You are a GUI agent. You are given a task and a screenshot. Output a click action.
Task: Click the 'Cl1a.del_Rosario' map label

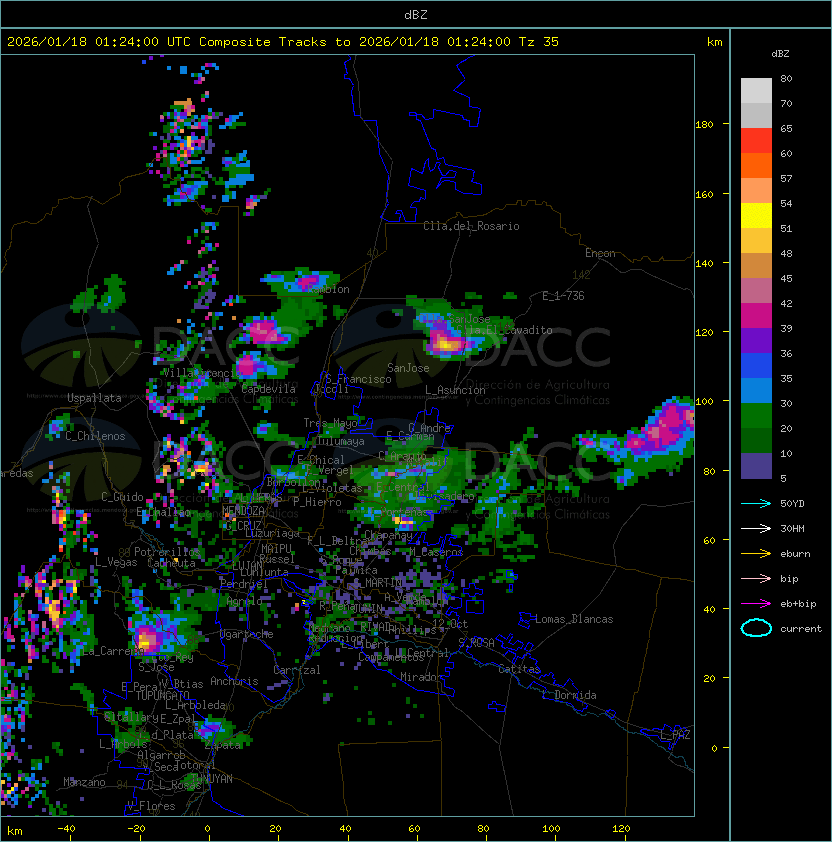coord(471,226)
